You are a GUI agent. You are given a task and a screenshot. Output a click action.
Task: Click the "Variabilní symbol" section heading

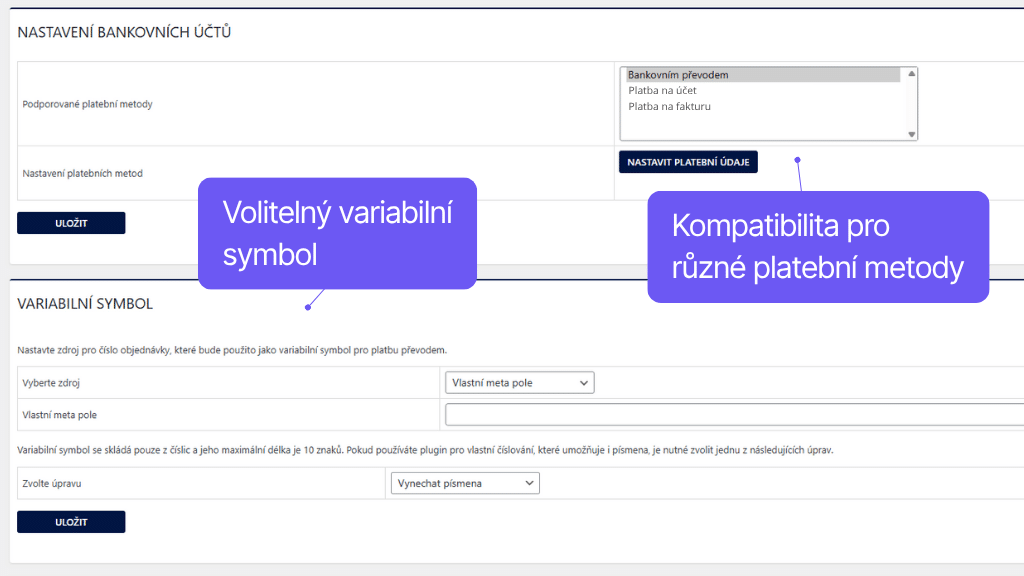[x=85, y=303]
